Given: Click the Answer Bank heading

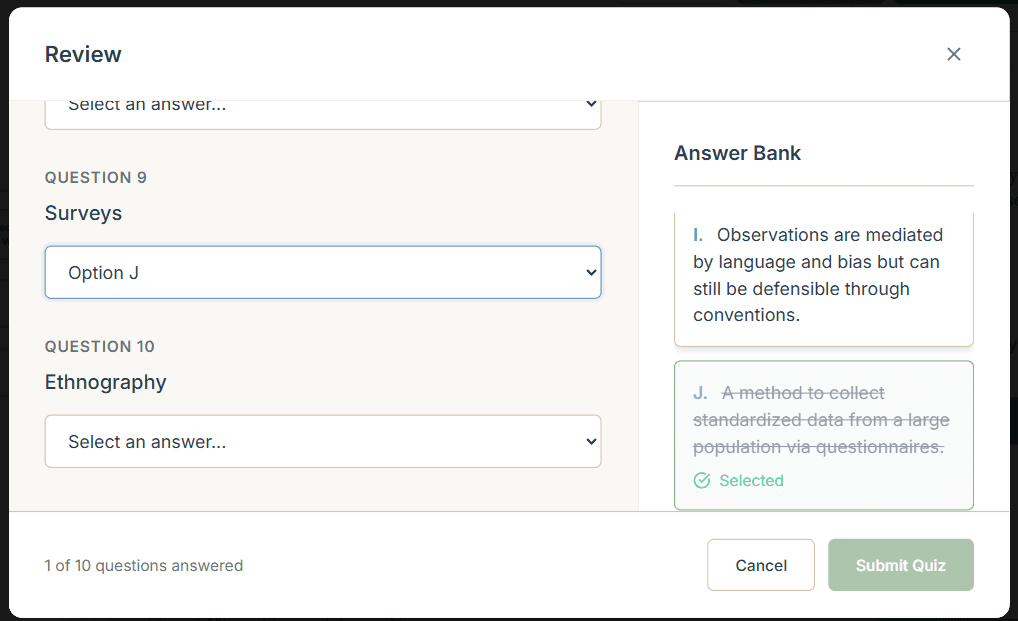Looking at the screenshot, I should point(737,153).
